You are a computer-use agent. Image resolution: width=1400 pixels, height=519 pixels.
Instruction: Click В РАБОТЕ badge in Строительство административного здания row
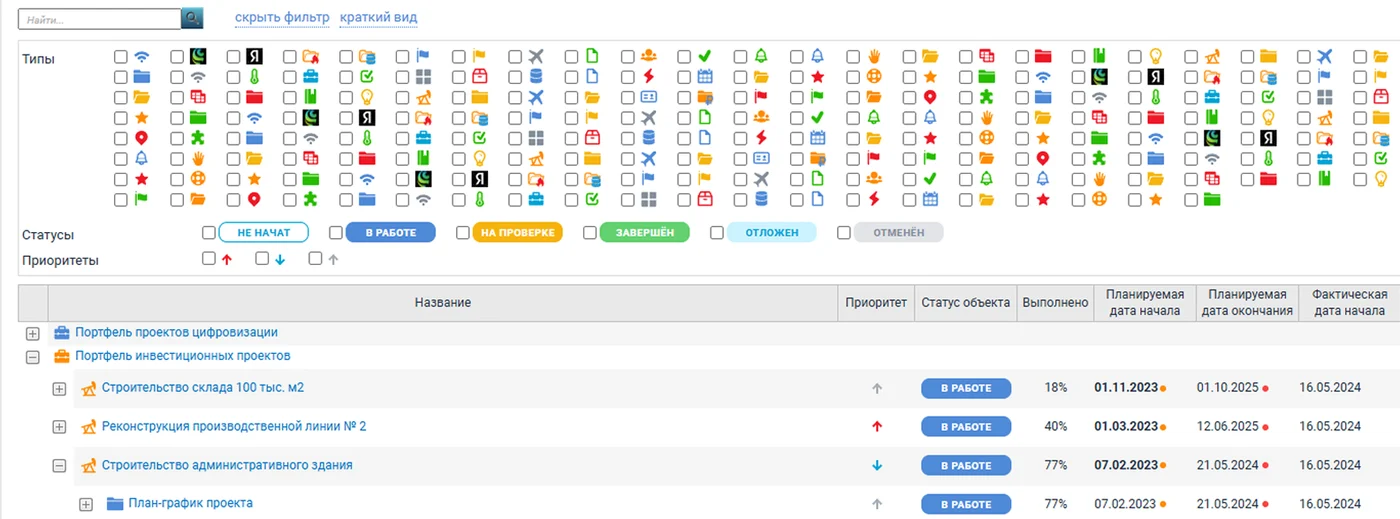(966, 466)
